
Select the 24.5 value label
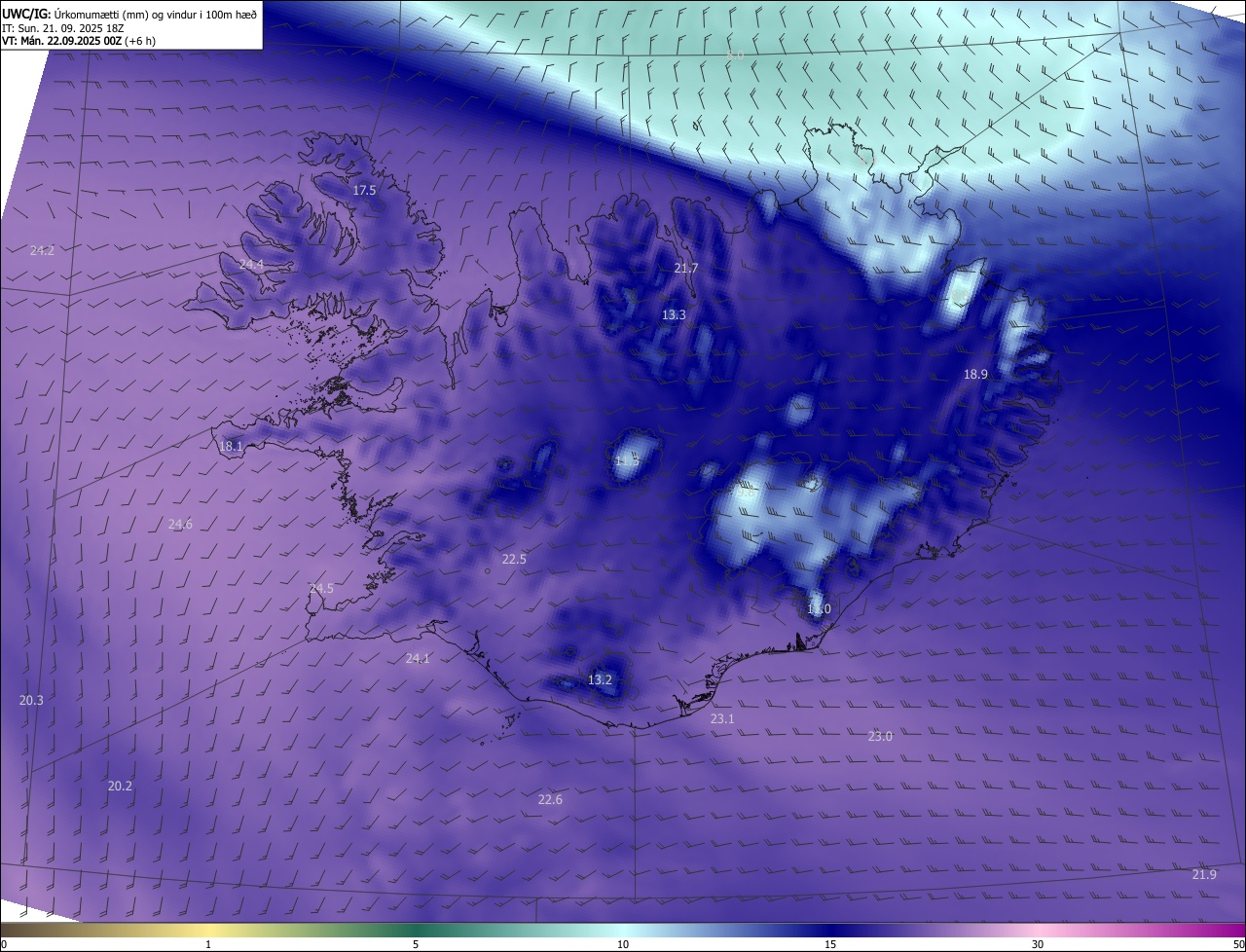click(321, 588)
